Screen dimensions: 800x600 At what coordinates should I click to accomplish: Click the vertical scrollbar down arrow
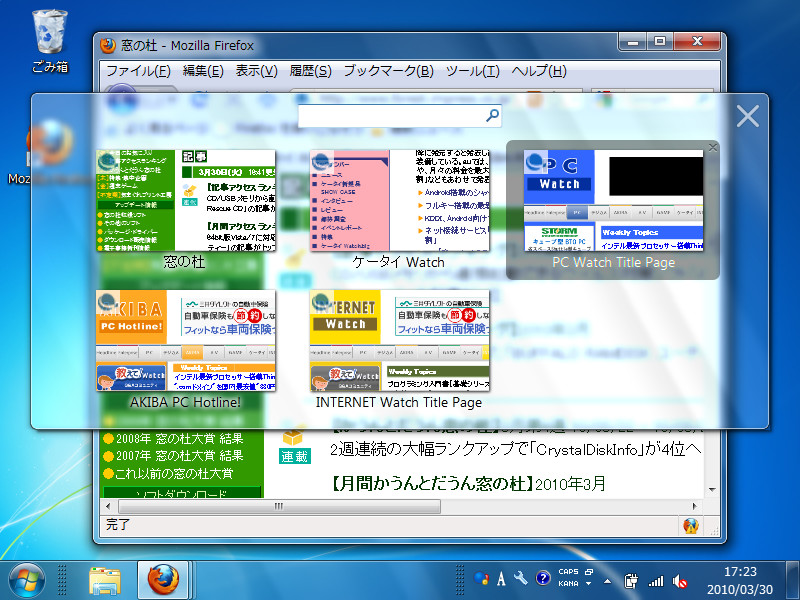(712, 490)
